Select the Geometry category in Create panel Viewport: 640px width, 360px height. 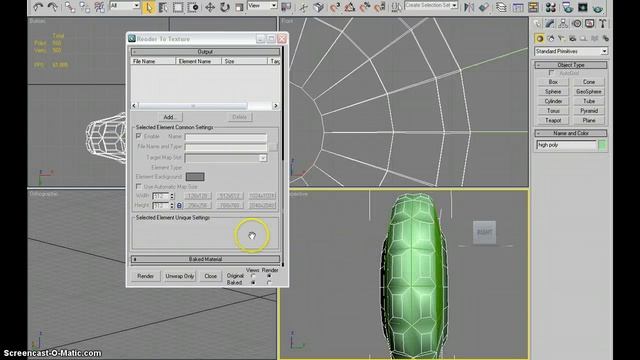pos(540,38)
